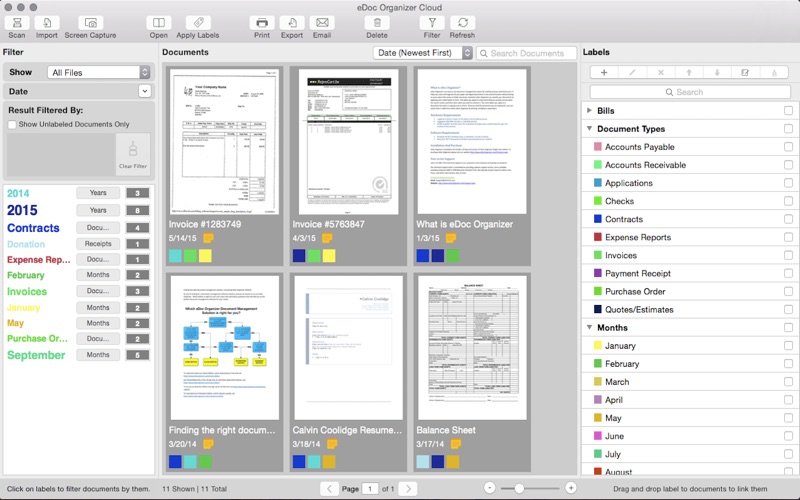Check the January label checkbox
The image size is (800, 500).
point(788,346)
